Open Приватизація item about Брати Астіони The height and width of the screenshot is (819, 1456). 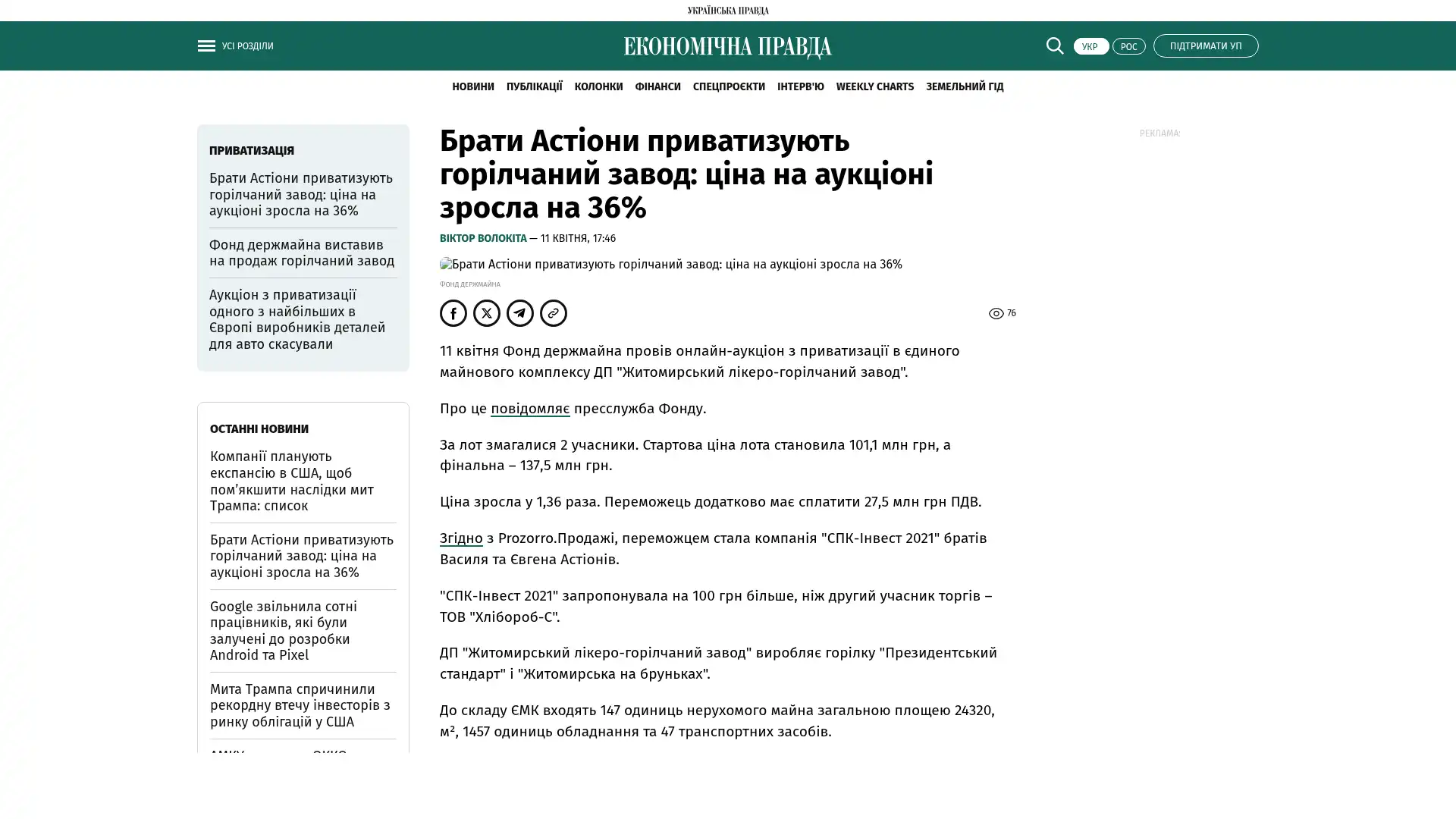tap(303, 195)
